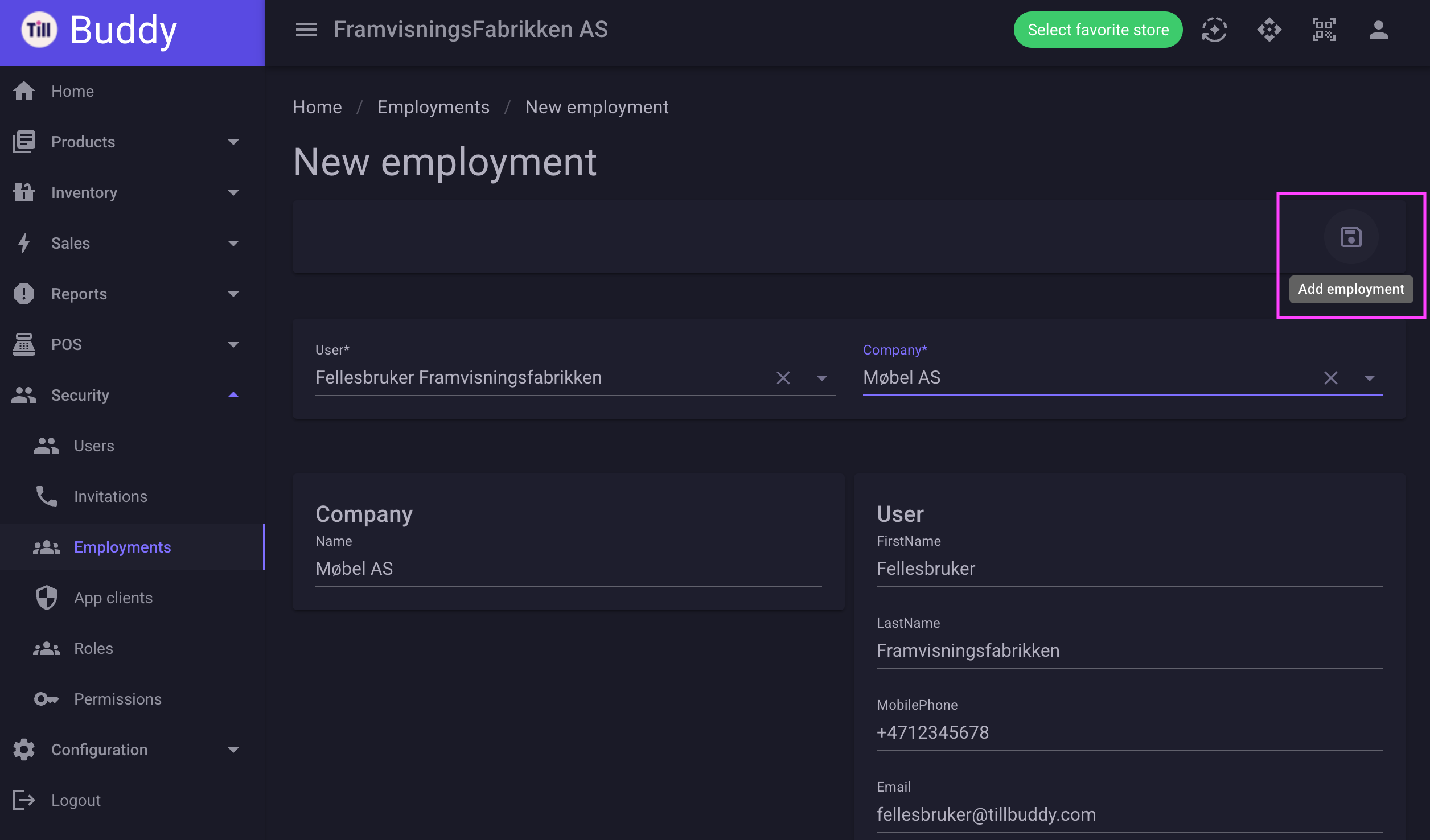
Task: Open the Roles page in sidebar
Action: [132, 648]
